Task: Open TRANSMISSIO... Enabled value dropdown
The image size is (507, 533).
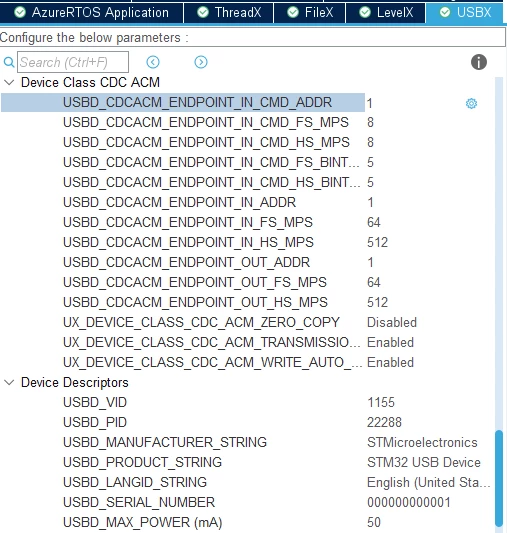Action: pyautogui.click(x=390, y=343)
